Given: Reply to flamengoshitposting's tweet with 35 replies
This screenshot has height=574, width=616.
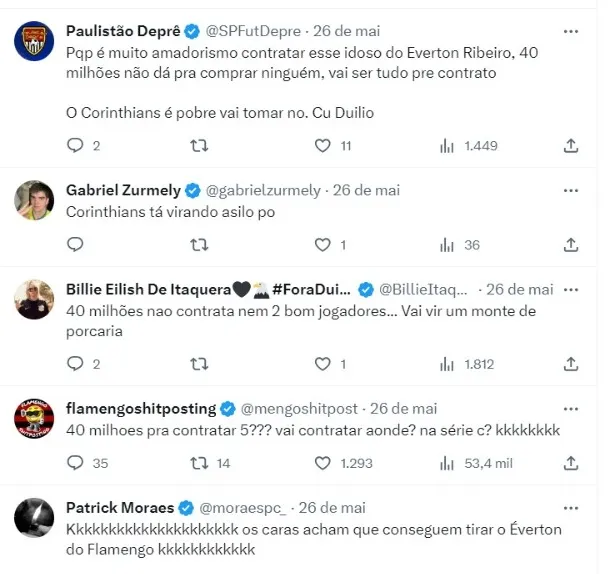Looking at the screenshot, I should (75, 463).
